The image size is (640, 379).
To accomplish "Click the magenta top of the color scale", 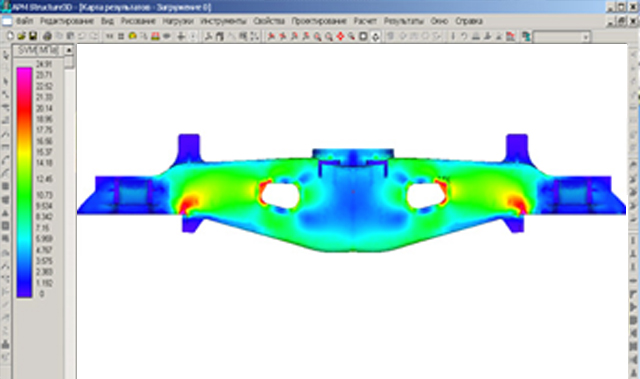I will [24, 74].
